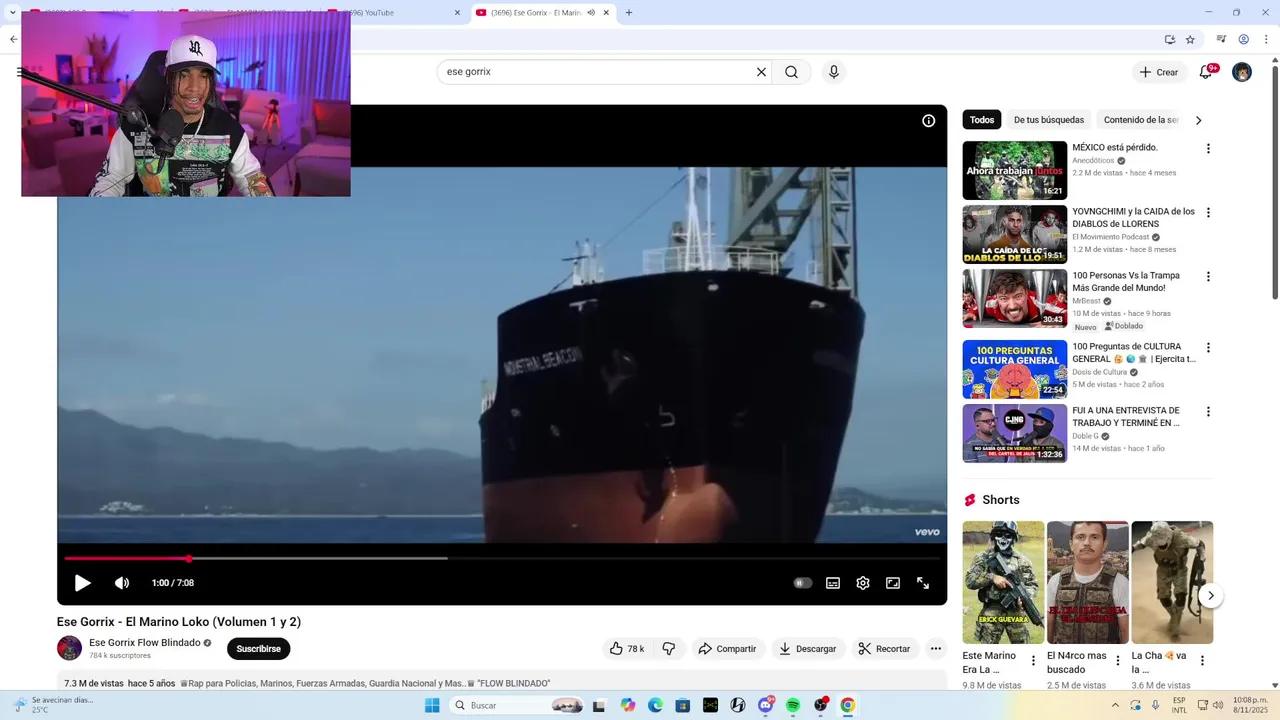Screen dimensions: 1280x720
Task: Open options for 'Este Marino Era La' short
Action: coord(1034,661)
